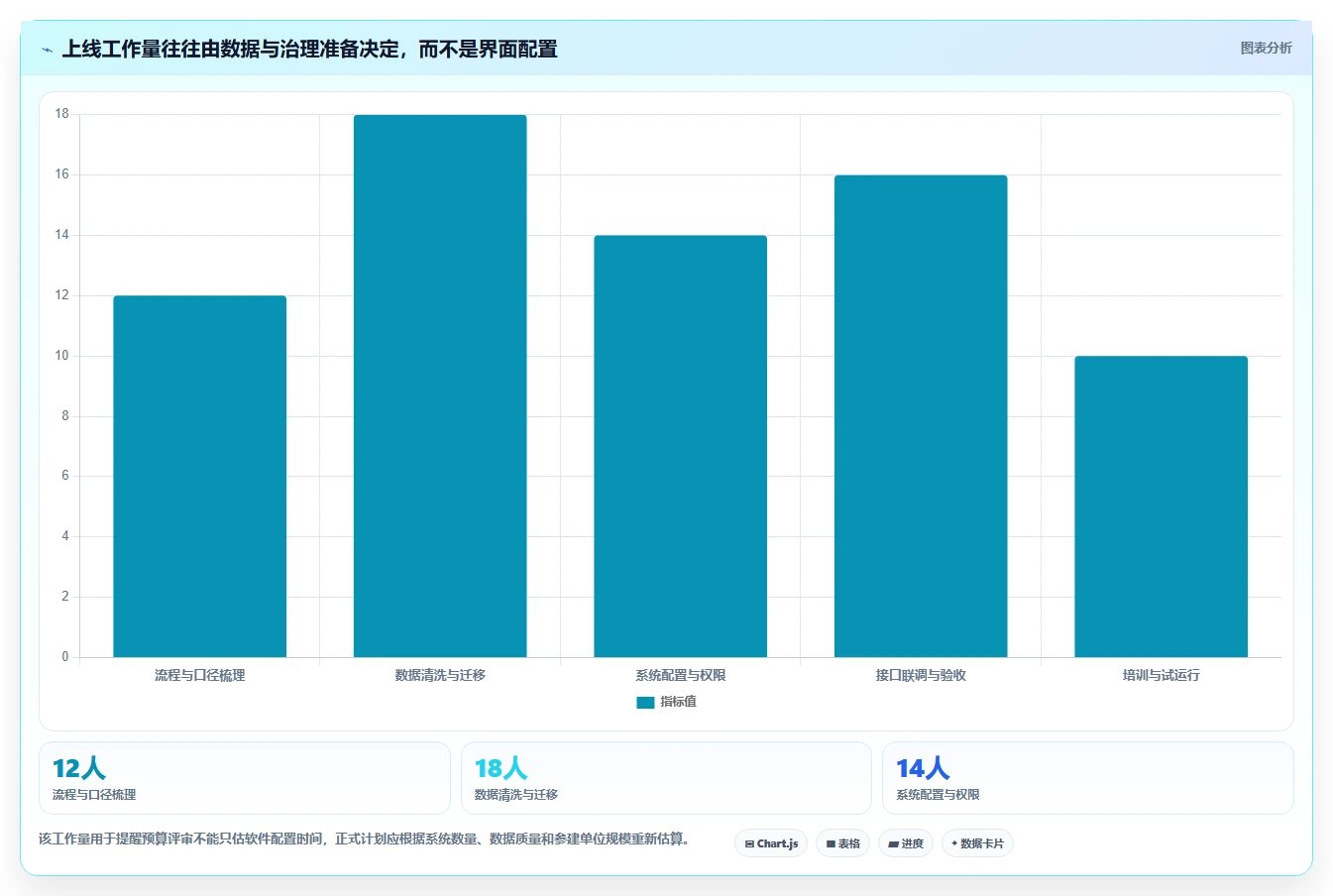Click the Chart.js tag chip
Image resolution: width=1333 pixels, height=896 pixels.
771,843
